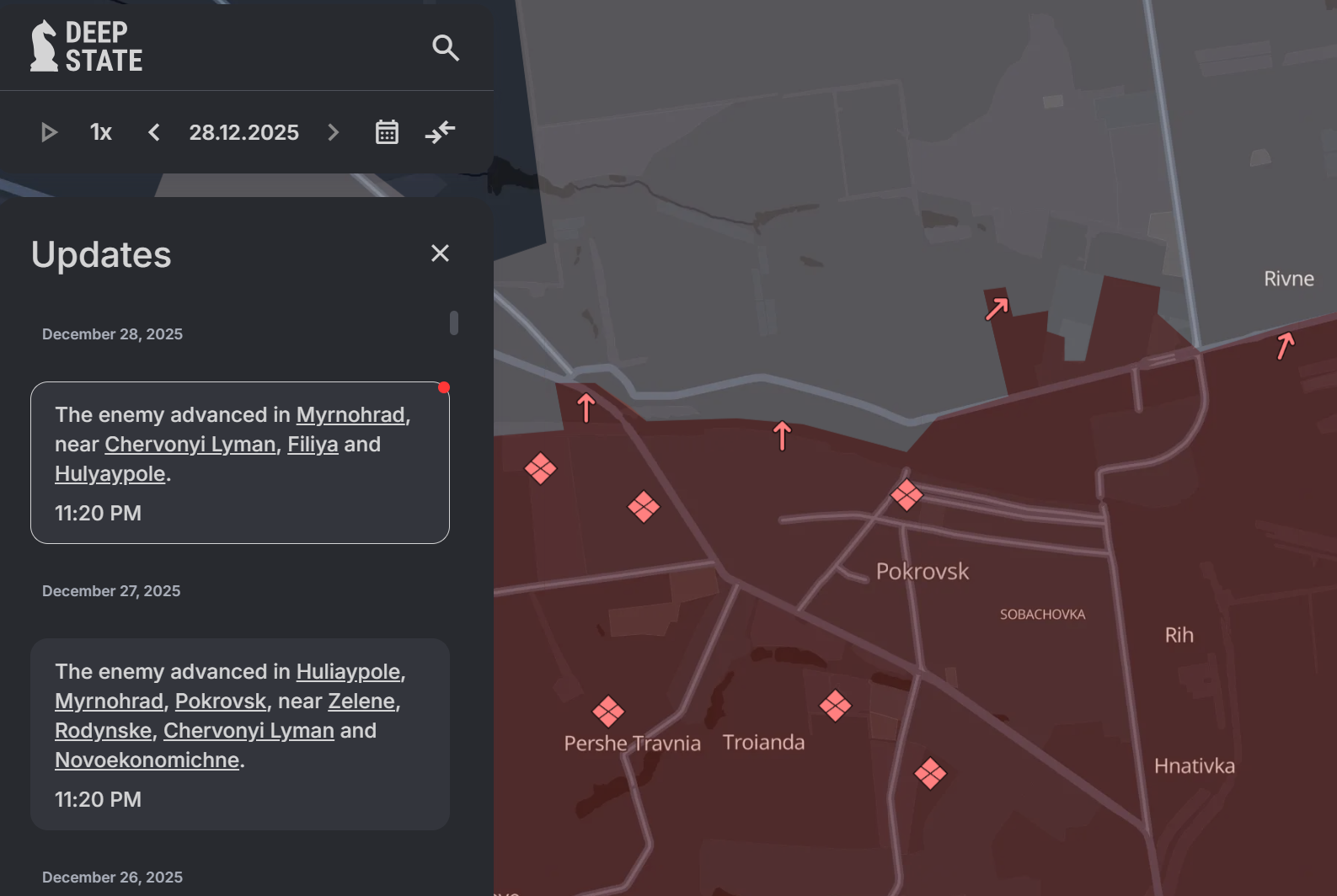Grab the Updates panel scrollbar thumb
The image size is (1337, 896).
pos(454,323)
